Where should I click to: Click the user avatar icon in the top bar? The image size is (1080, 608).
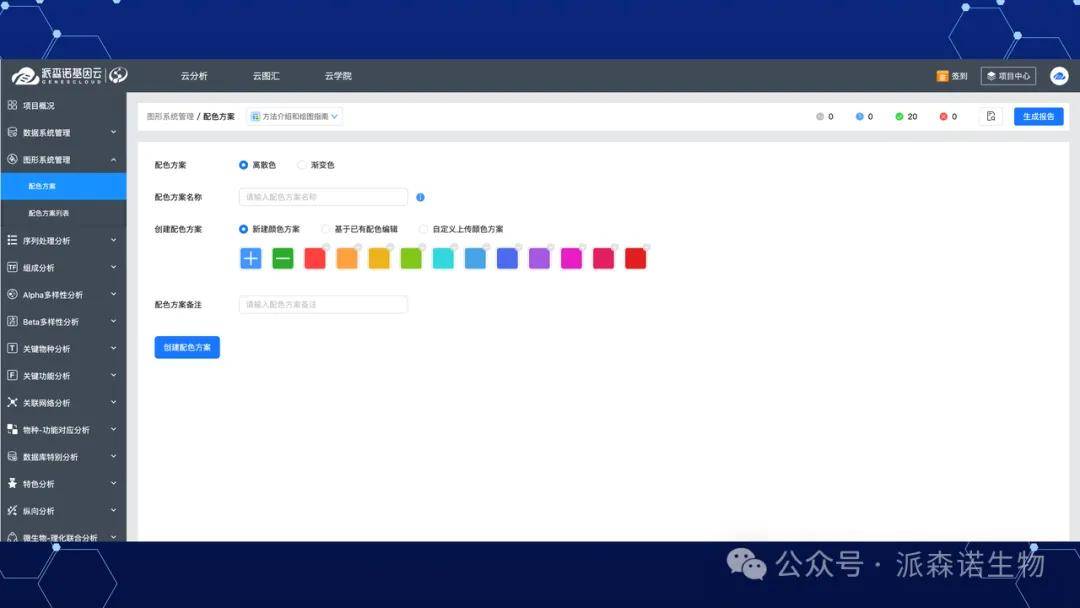point(1059,76)
